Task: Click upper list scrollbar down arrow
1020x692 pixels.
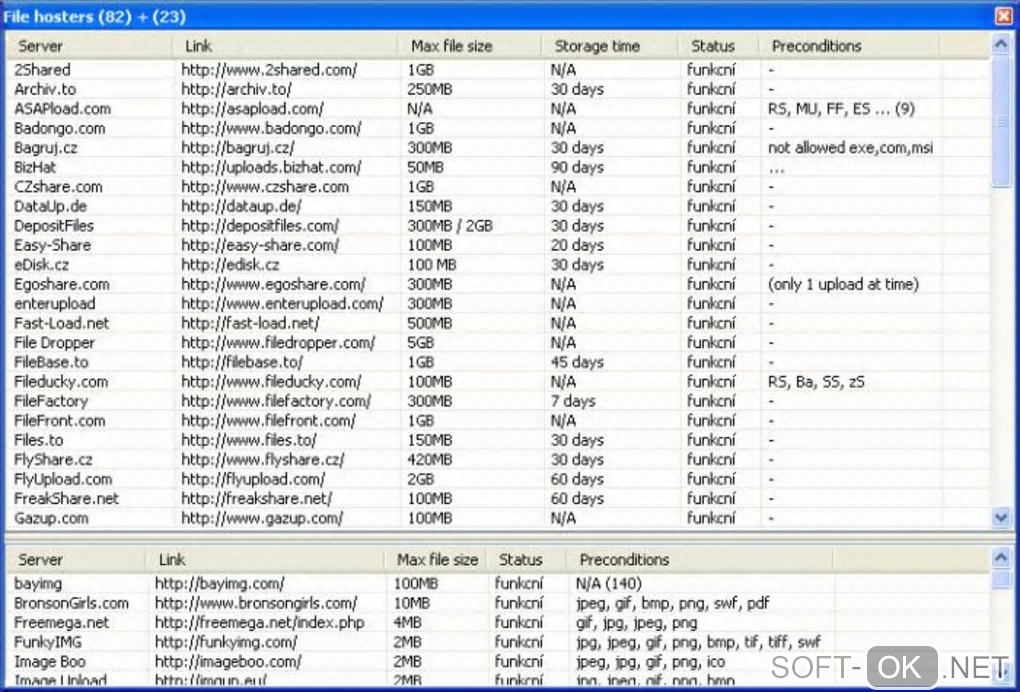Action: pos(1000,518)
